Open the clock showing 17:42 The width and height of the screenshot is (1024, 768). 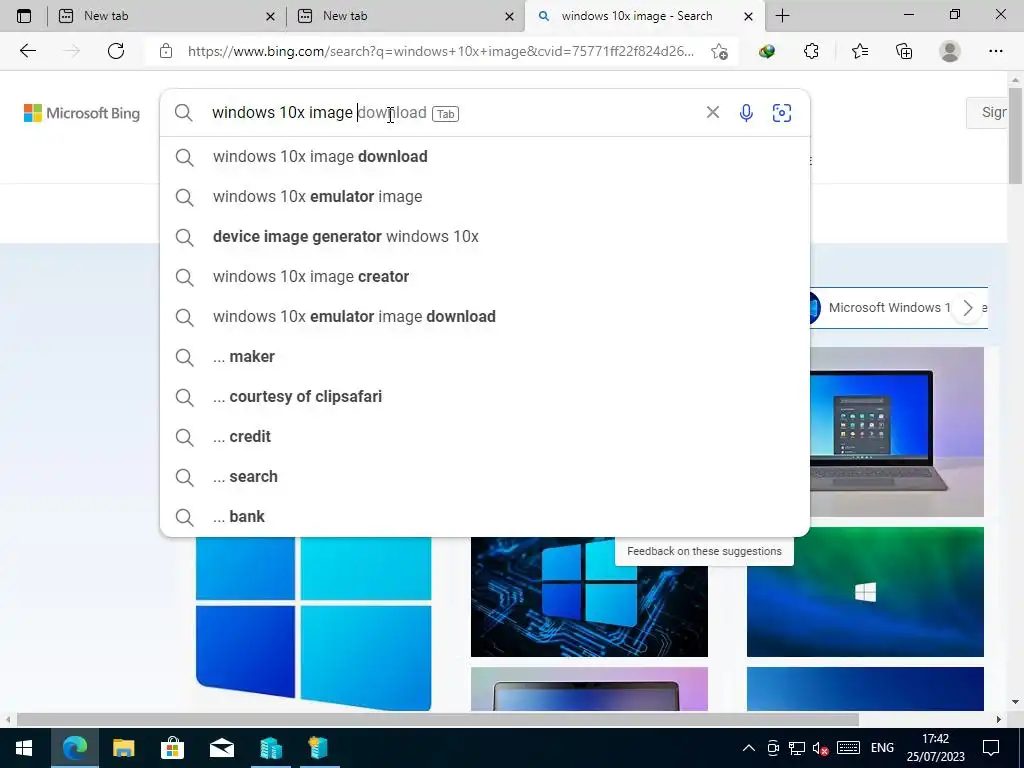[935, 748]
